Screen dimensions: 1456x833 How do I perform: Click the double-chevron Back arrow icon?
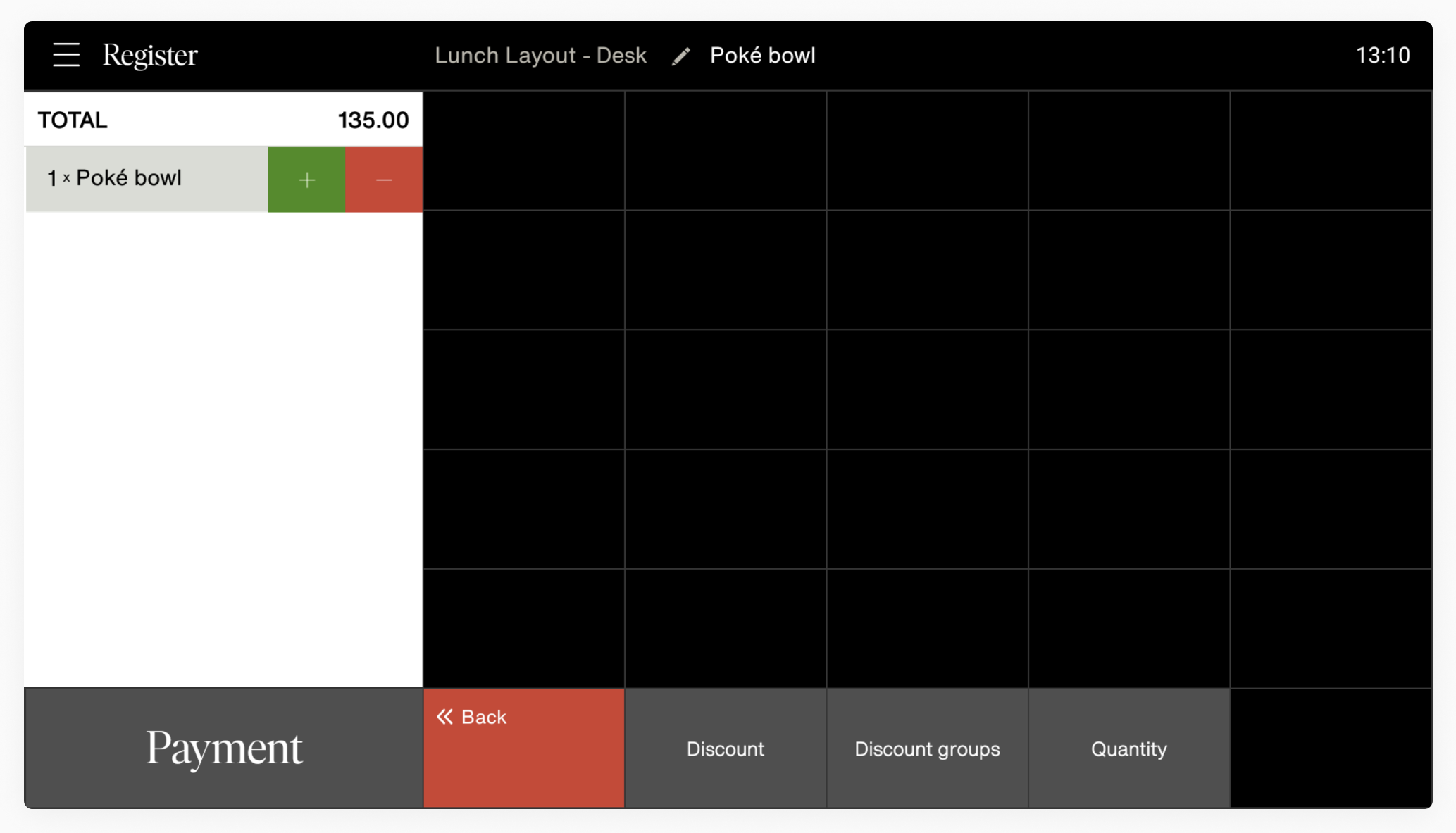click(x=444, y=717)
